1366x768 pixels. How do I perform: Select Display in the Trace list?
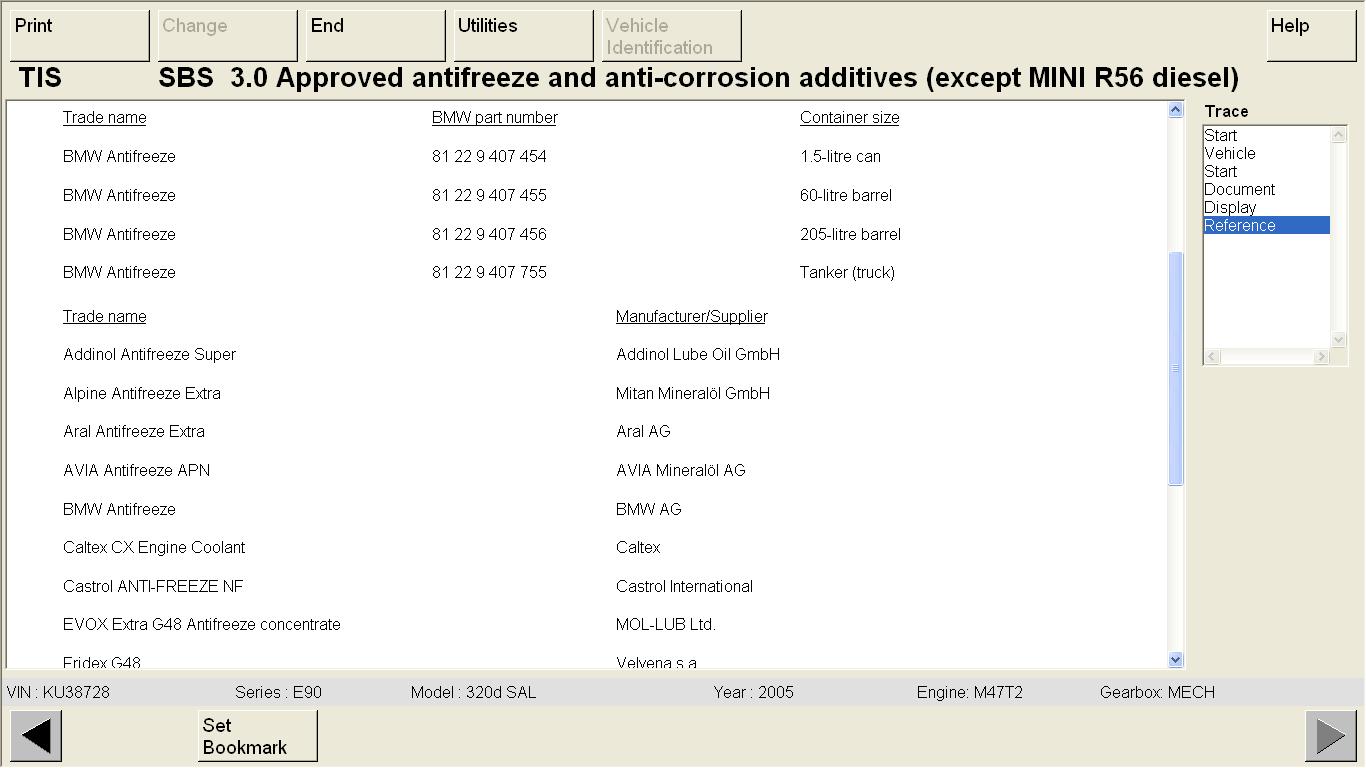(1230, 208)
